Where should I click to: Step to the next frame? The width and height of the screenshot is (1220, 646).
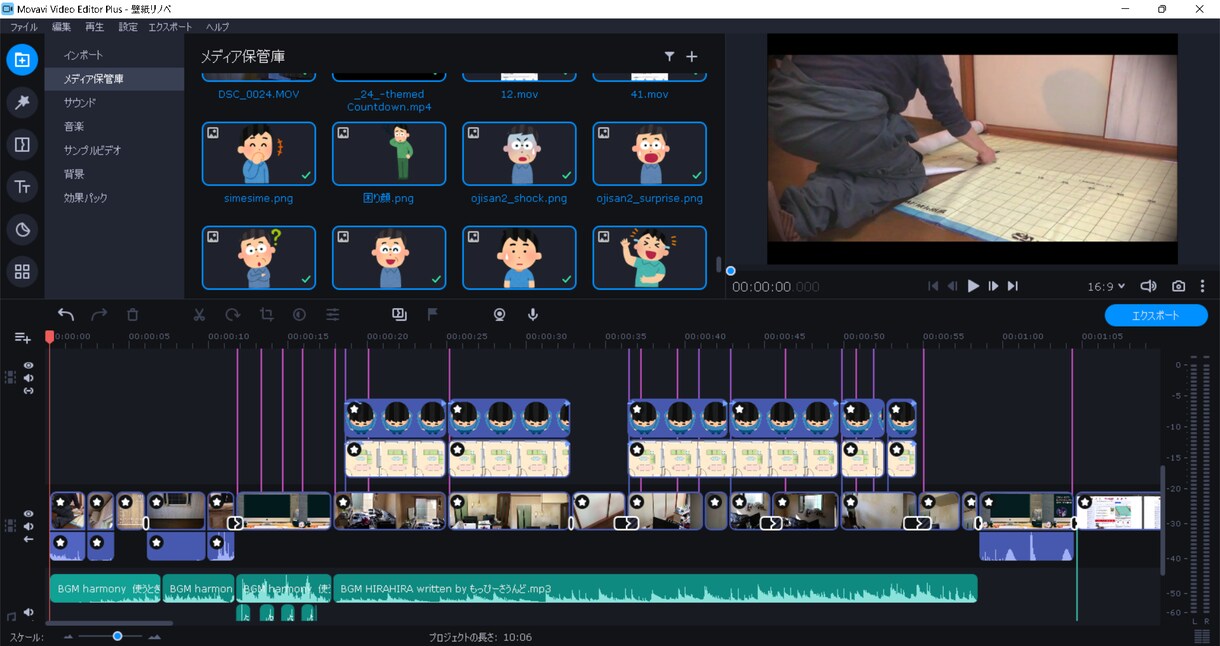point(993,286)
